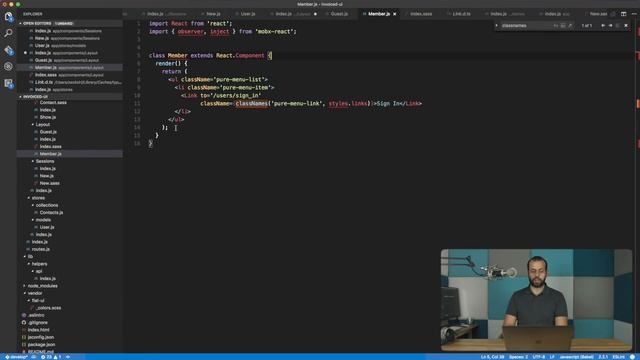Switch to the New.js editor tab
This screenshot has height=360, width=640.
pos(213,14)
